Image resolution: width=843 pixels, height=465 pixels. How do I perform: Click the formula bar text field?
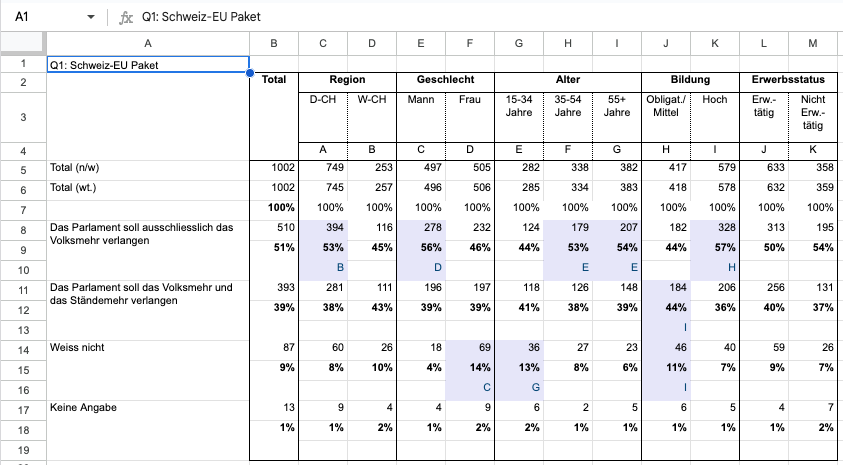pyautogui.click(x=480, y=17)
